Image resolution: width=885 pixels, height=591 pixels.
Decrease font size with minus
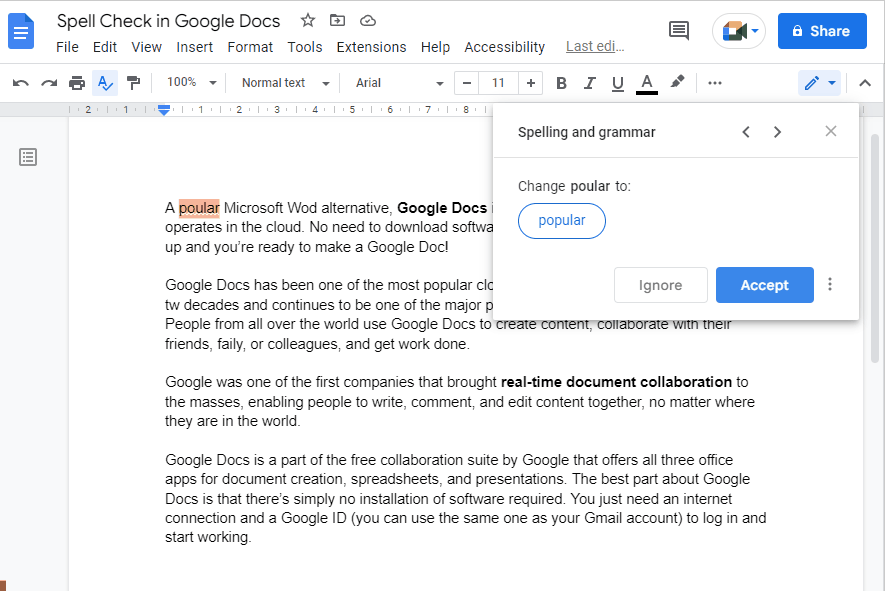466,84
